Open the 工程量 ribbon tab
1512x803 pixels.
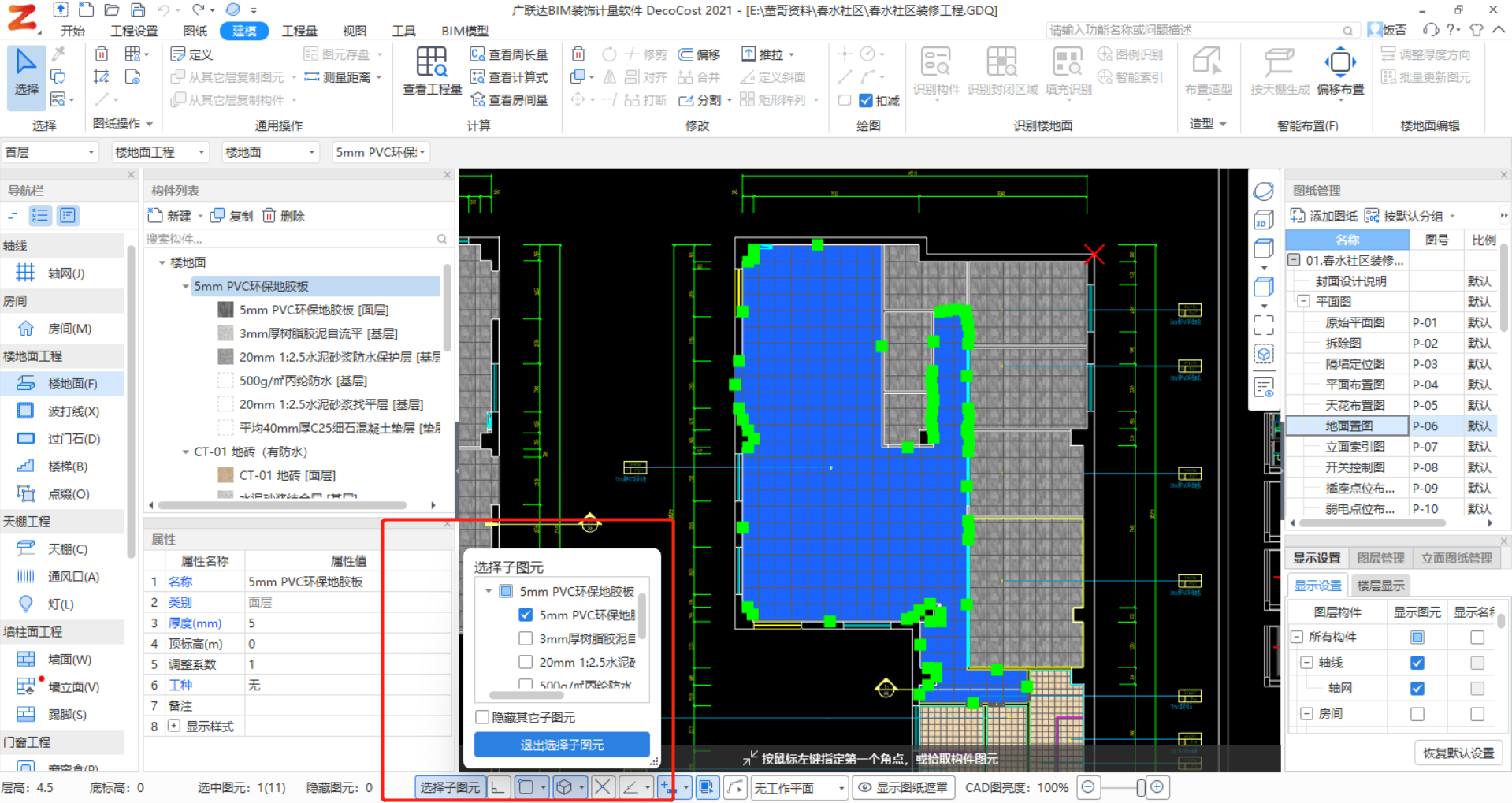[x=299, y=31]
